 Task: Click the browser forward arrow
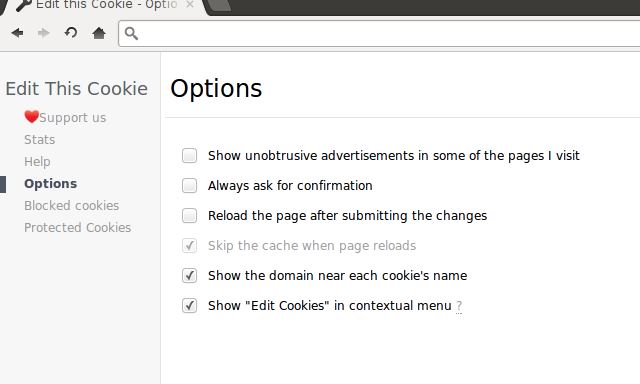click(43, 33)
